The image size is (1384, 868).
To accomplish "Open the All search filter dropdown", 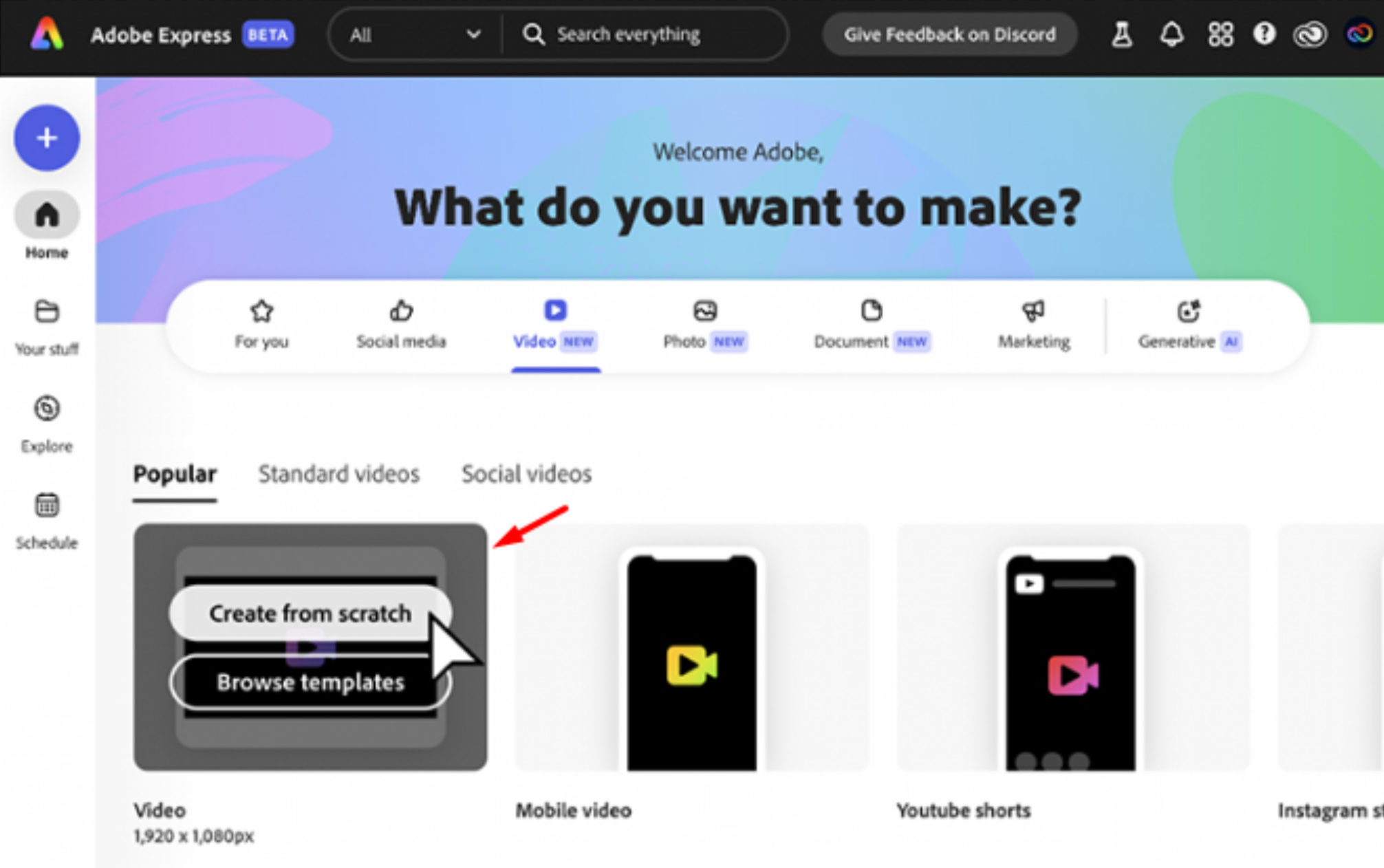I will 413,34.
